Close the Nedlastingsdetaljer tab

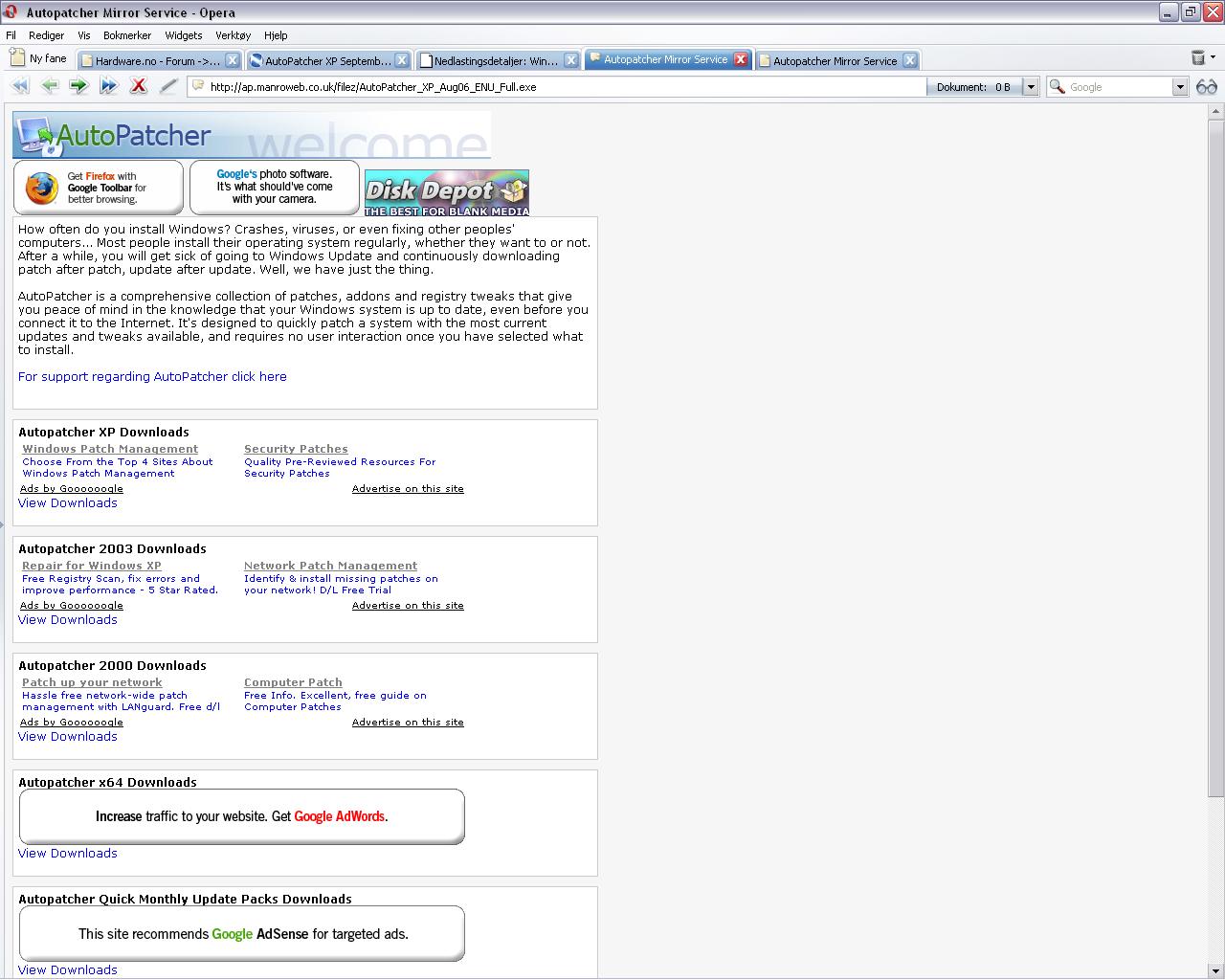(x=571, y=60)
